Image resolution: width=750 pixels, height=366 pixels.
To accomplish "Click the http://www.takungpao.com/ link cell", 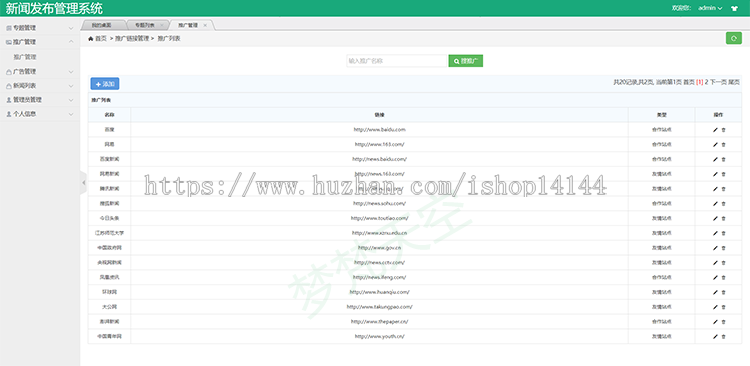I will [x=379, y=307].
